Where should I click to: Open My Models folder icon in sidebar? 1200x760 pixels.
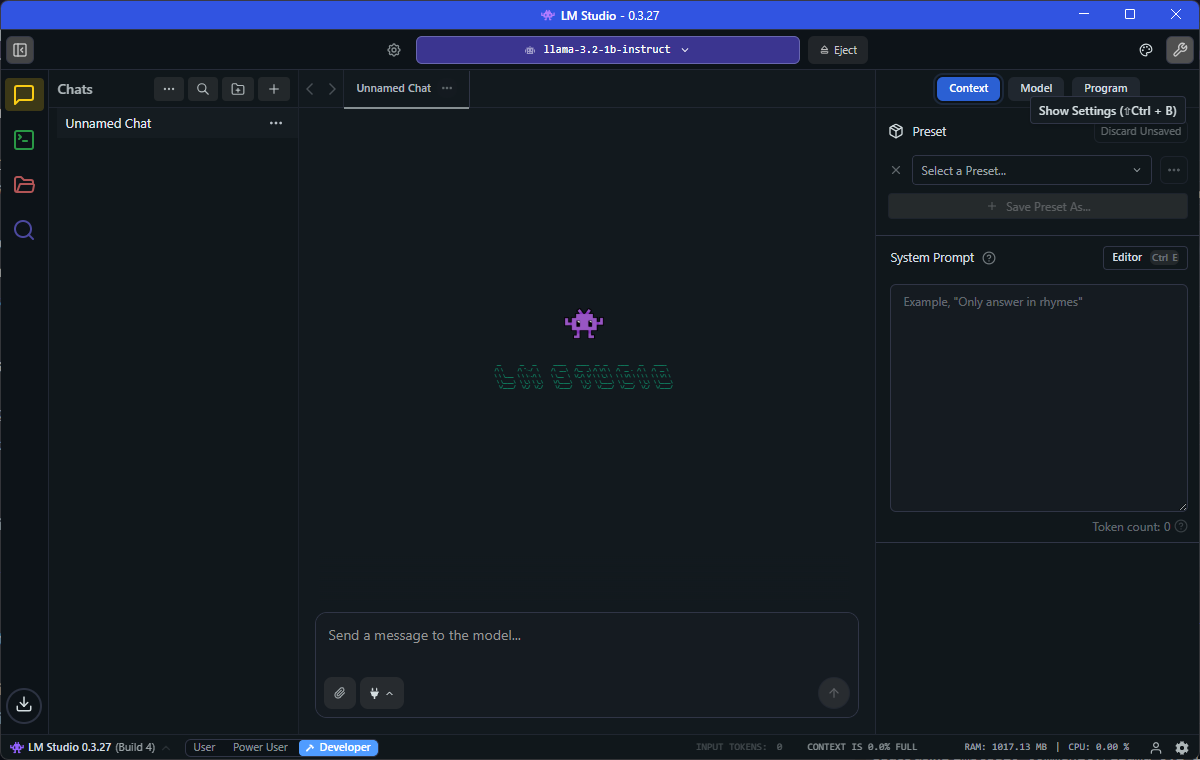(x=24, y=185)
